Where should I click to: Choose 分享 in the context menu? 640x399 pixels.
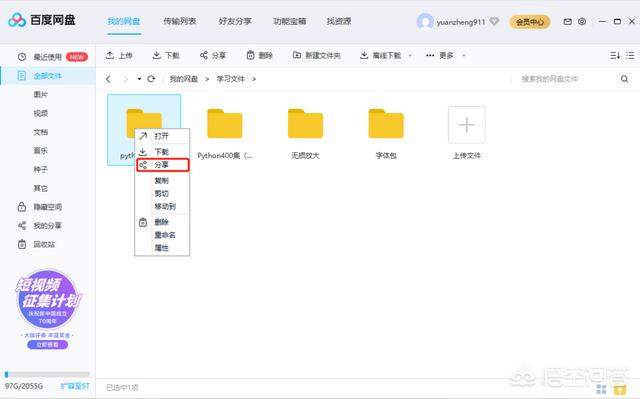[x=162, y=165]
